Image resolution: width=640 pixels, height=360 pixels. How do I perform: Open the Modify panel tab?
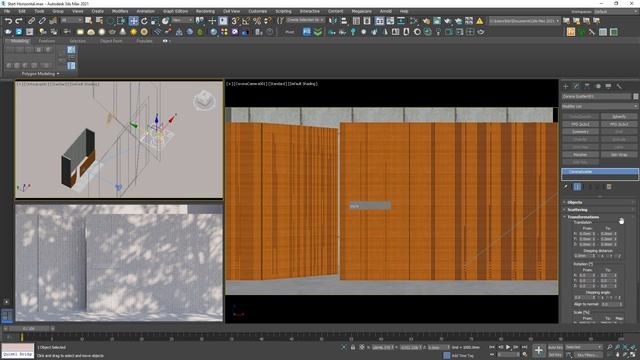click(x=576, y=86)
